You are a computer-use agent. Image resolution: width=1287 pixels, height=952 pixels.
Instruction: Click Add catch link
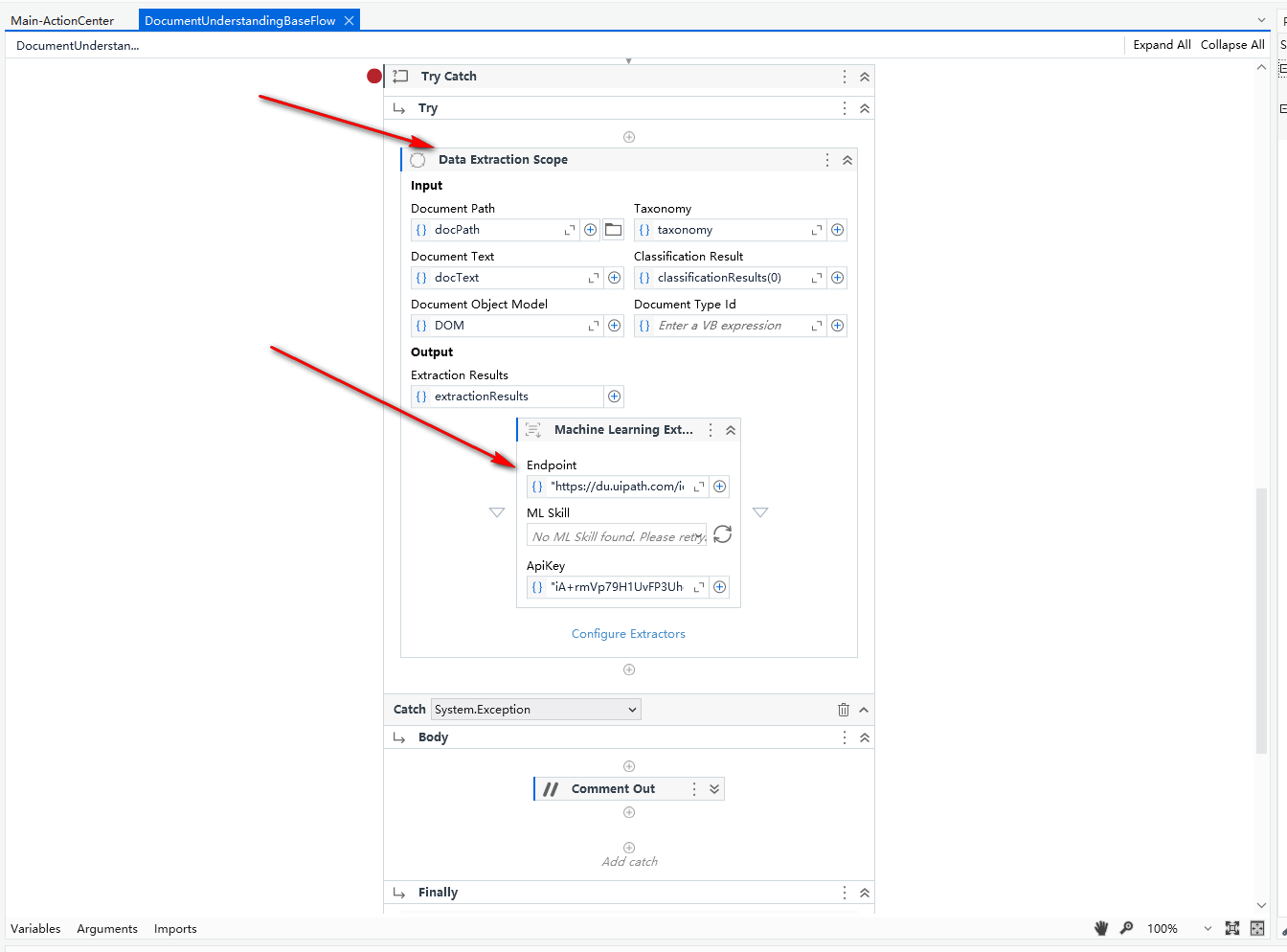coord(629,861)
